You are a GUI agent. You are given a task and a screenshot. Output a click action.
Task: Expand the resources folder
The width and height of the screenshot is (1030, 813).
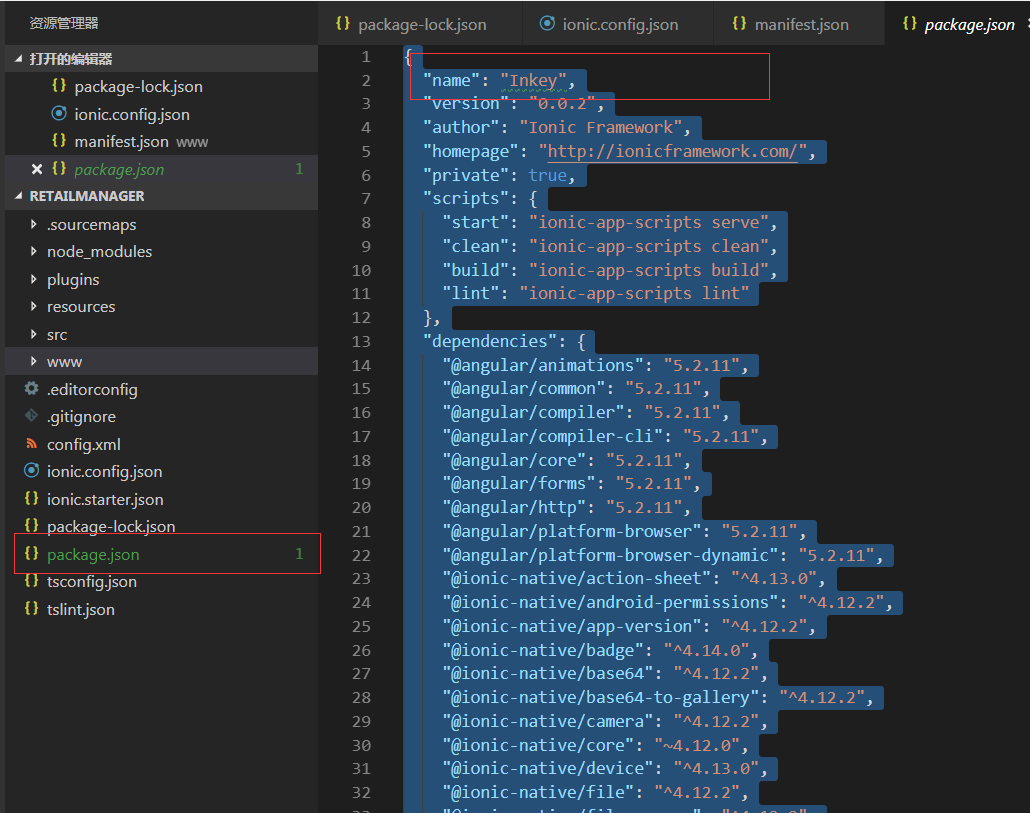click(x=34, y=307)
